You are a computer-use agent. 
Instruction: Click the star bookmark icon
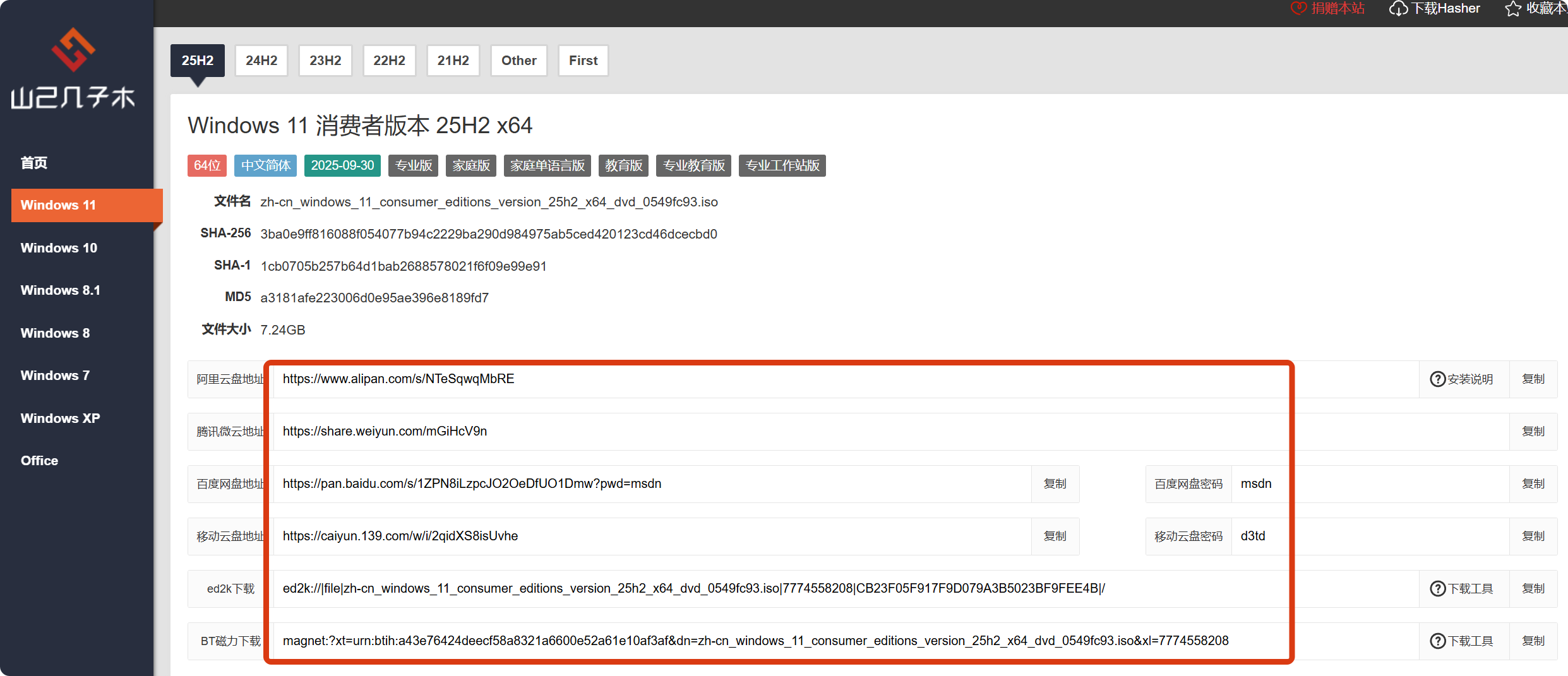pyautogui.click(x=1513, y=9)
